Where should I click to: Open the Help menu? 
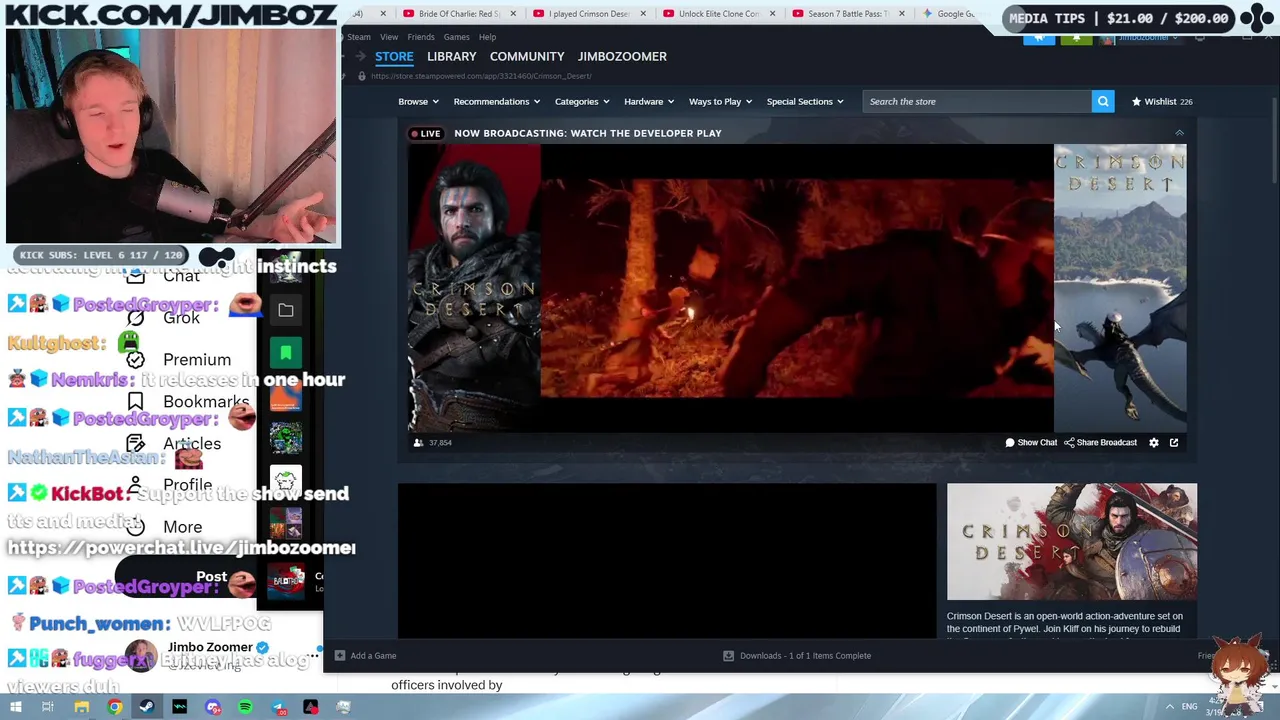point(487,37)
